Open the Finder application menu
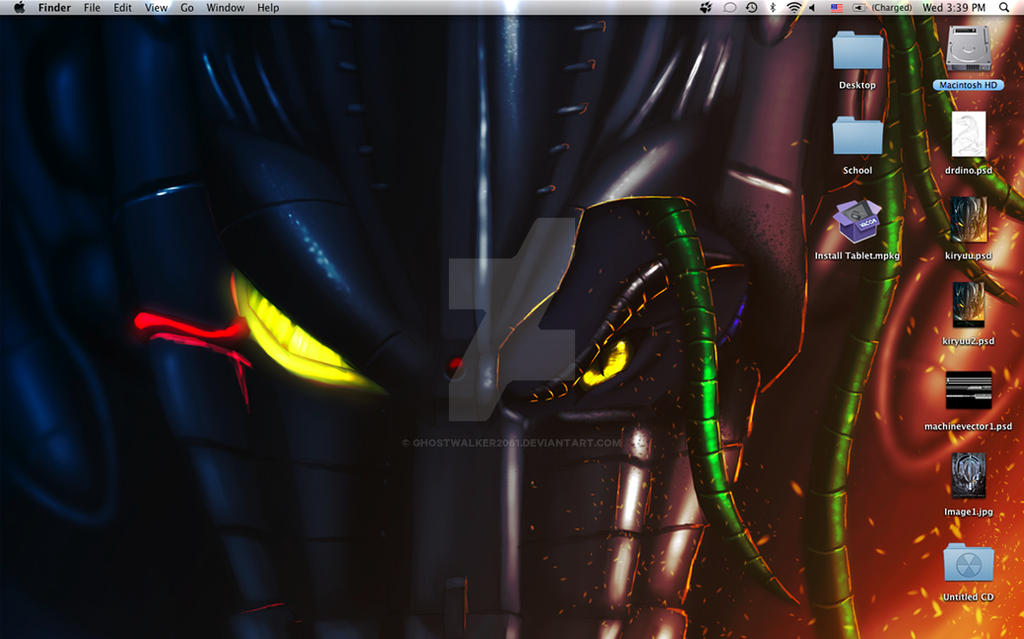1024x639 pixels. 54,8
